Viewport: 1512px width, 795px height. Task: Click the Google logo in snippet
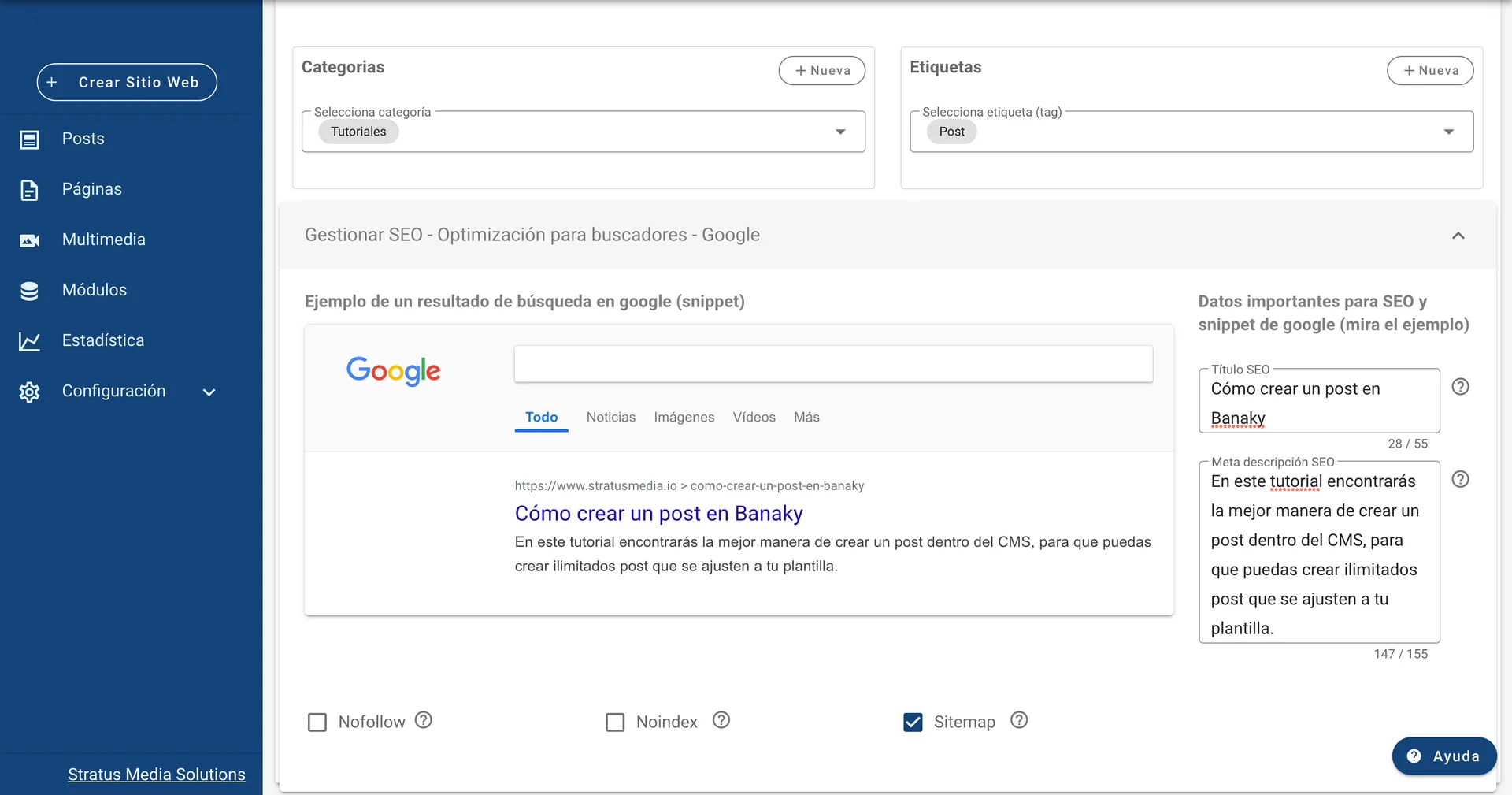click(x=394, y=370)
